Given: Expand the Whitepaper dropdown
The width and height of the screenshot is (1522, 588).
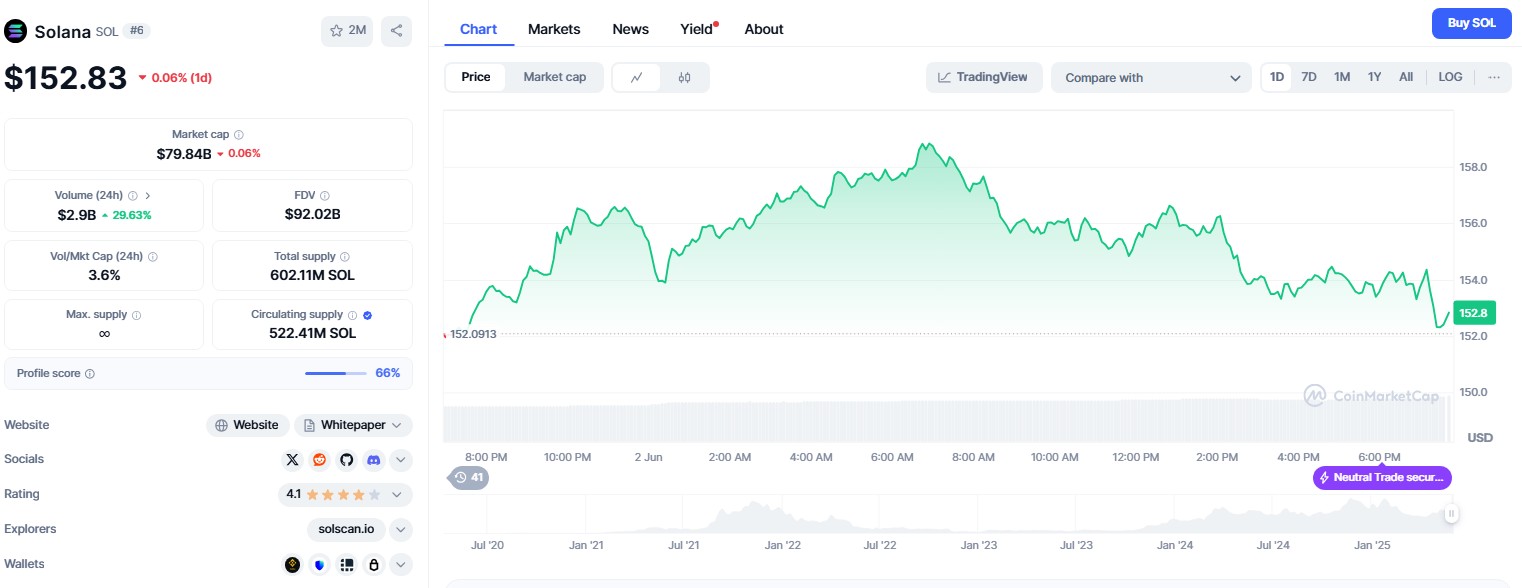Looking at the screenshot, I should coord(353,425).
